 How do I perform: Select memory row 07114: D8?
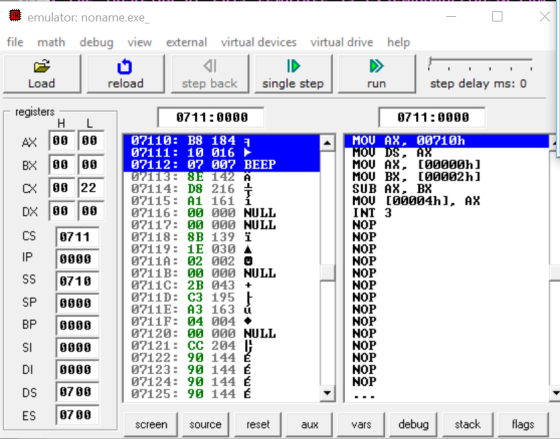(221, 189)
